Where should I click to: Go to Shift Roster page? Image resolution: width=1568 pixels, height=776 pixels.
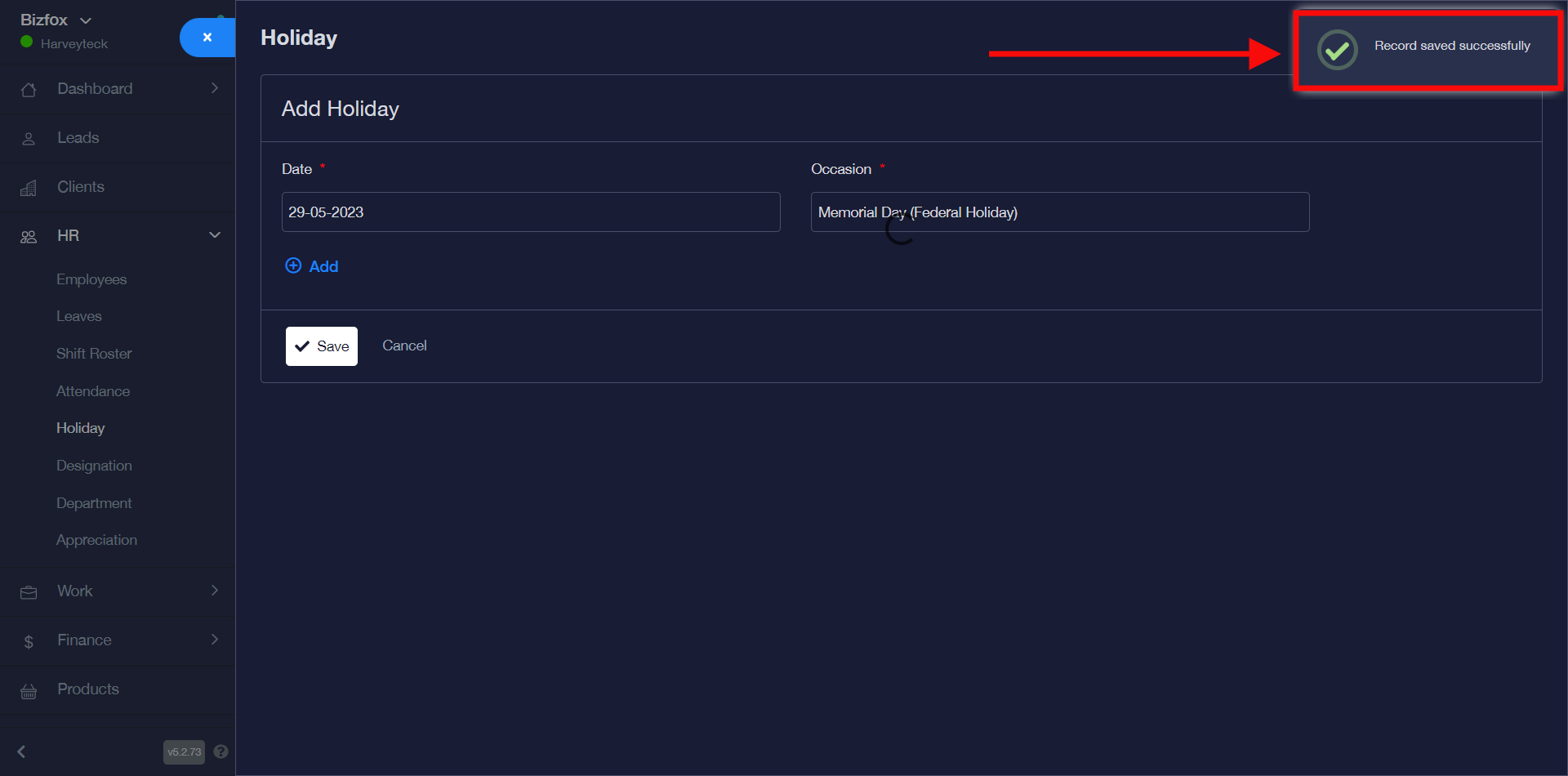(94, 354)
